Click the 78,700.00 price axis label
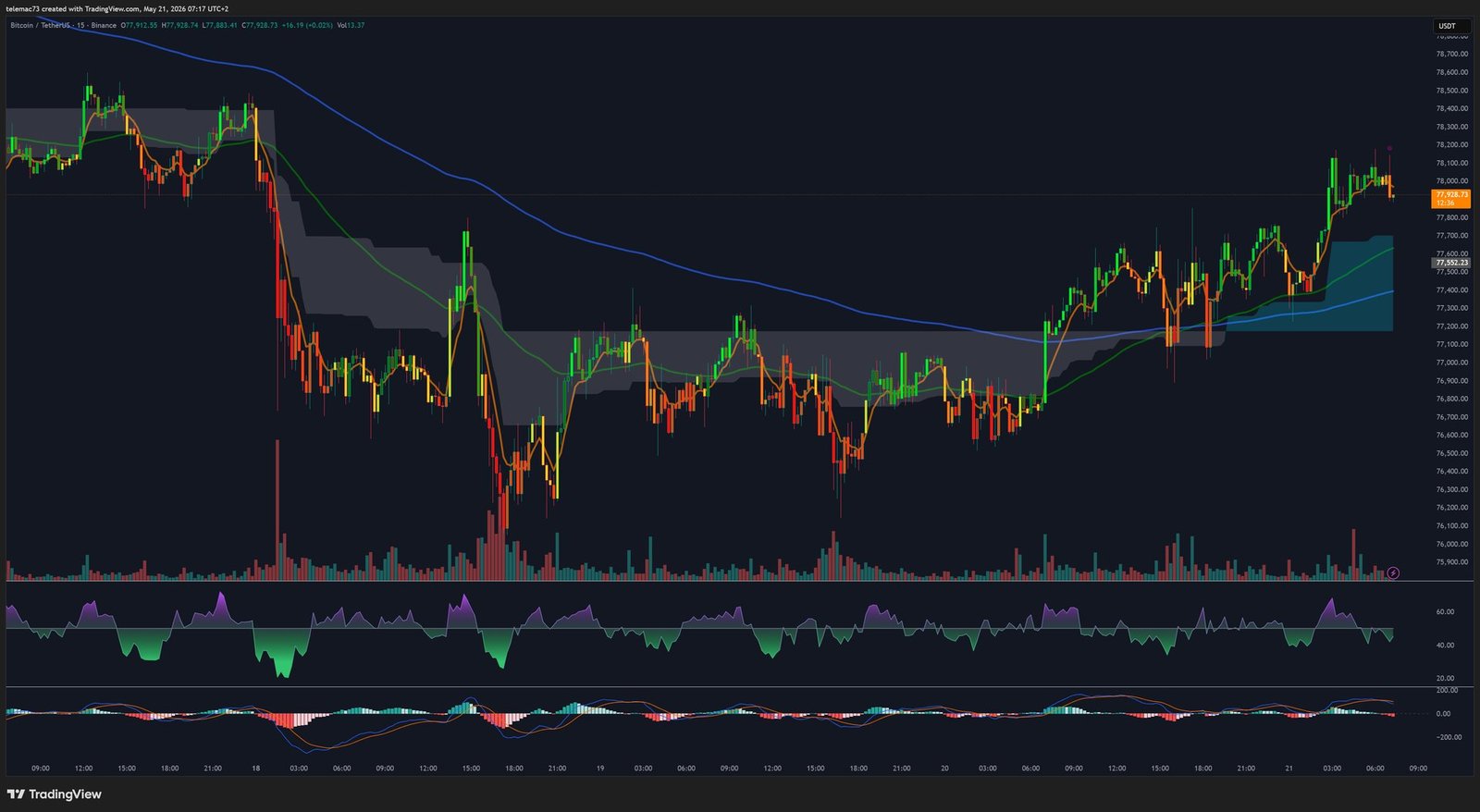 pos(1451,54)
